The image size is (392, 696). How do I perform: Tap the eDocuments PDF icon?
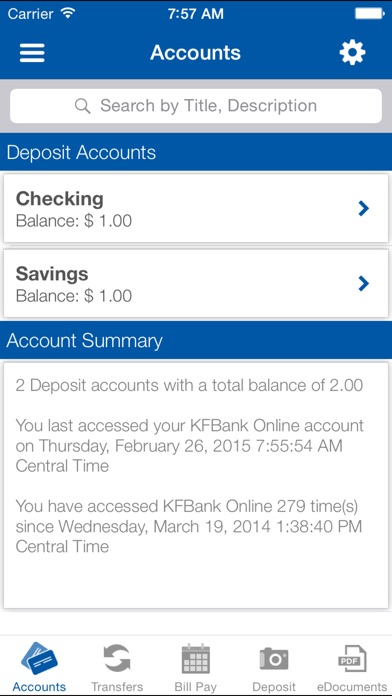tap(352, 659)
